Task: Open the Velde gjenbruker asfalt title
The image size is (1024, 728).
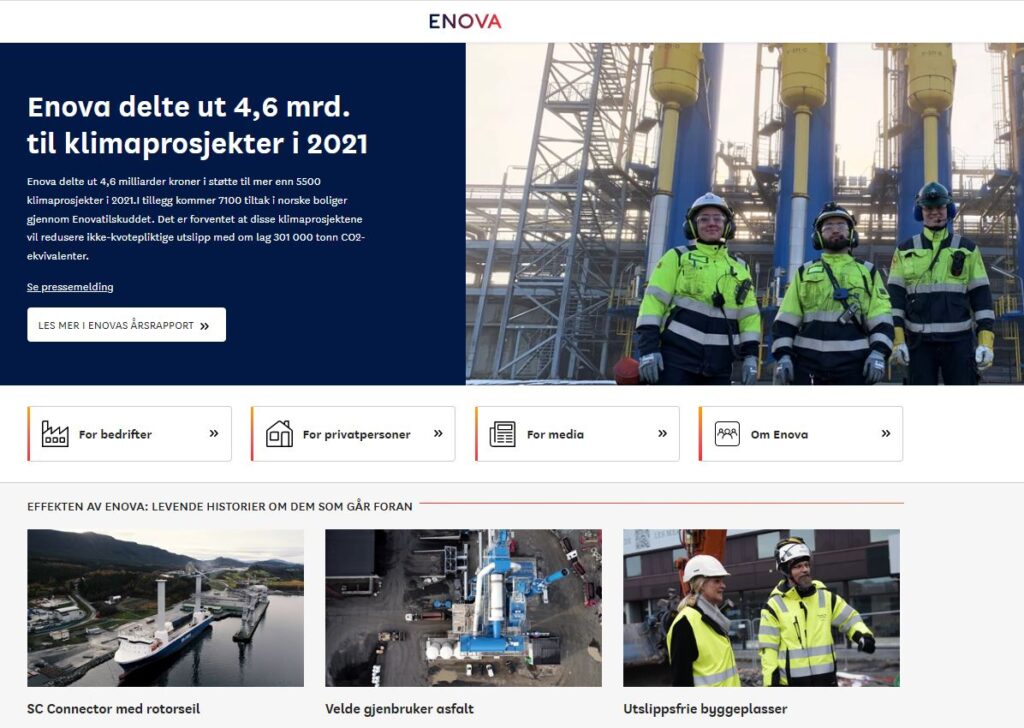Action: 399,708
